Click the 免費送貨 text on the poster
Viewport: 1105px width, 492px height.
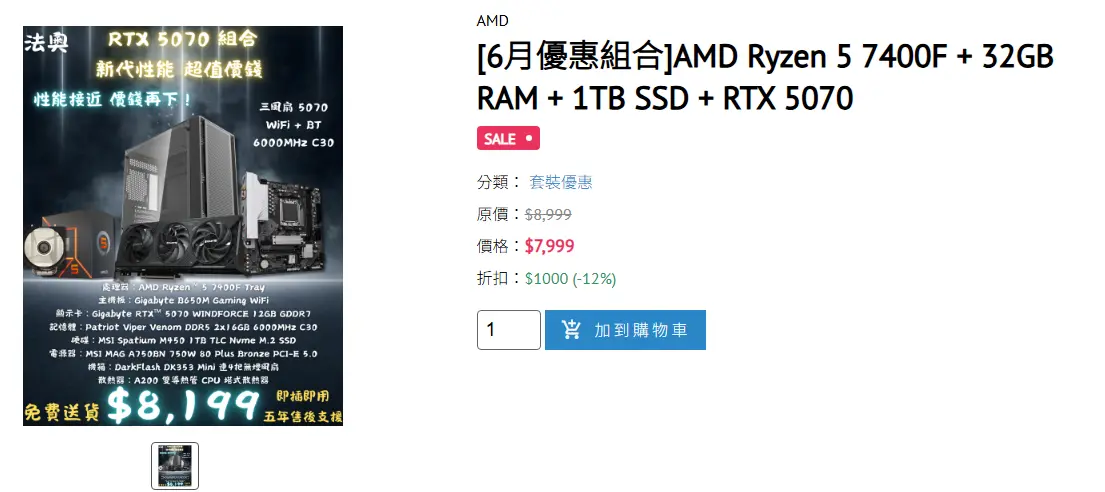click(63, 412)
